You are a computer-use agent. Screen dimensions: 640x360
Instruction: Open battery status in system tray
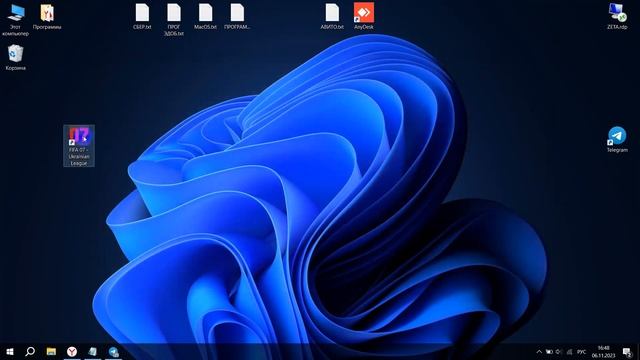pos(549,352)
